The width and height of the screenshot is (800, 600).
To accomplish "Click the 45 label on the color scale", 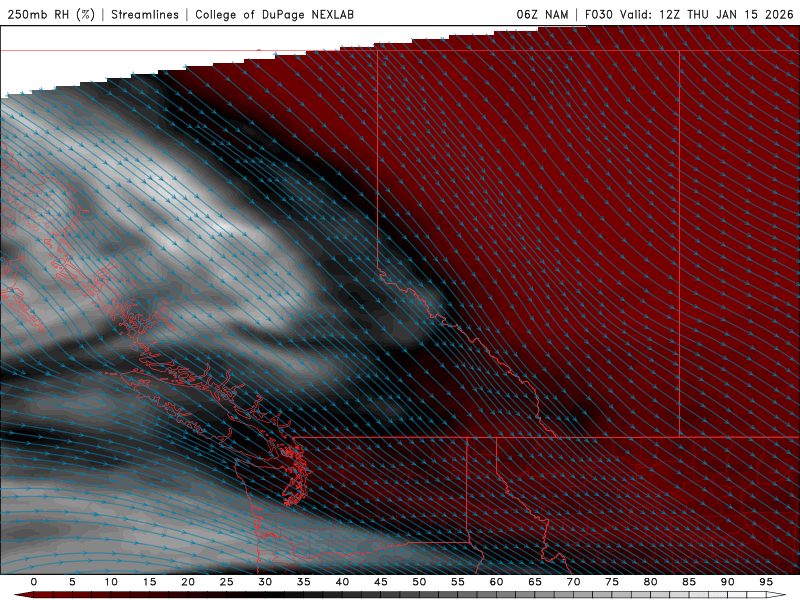I will (x=381, y=582).
